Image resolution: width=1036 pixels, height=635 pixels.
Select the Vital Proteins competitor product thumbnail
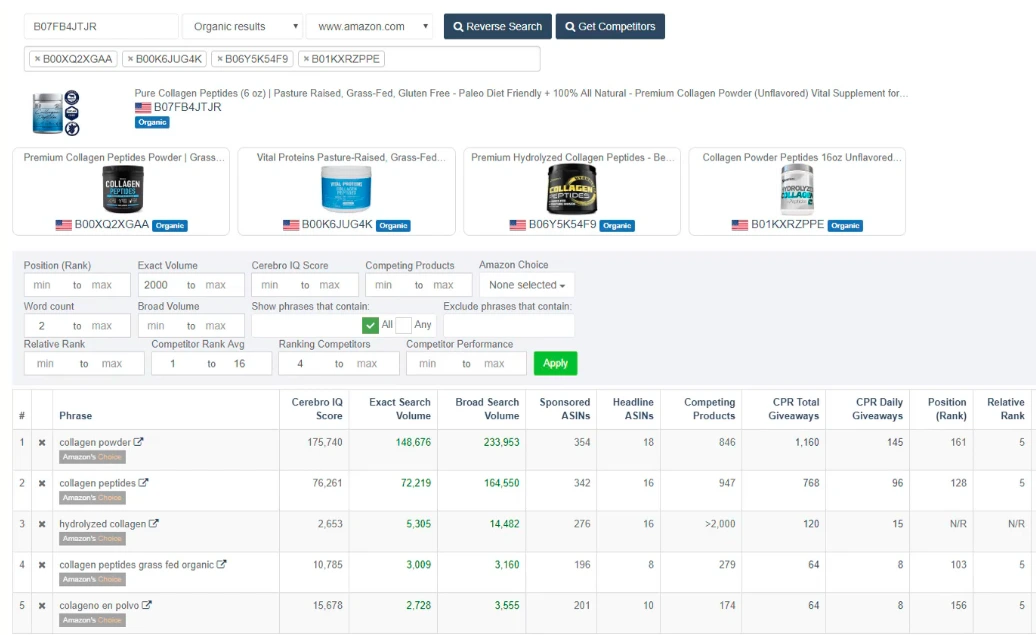346,190
